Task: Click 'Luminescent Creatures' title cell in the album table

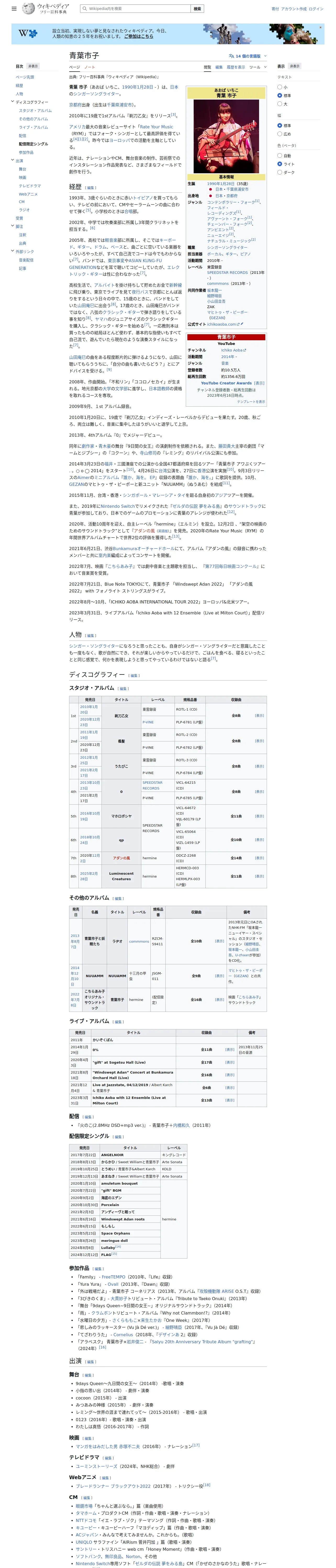Action: [x=121, y=876]
